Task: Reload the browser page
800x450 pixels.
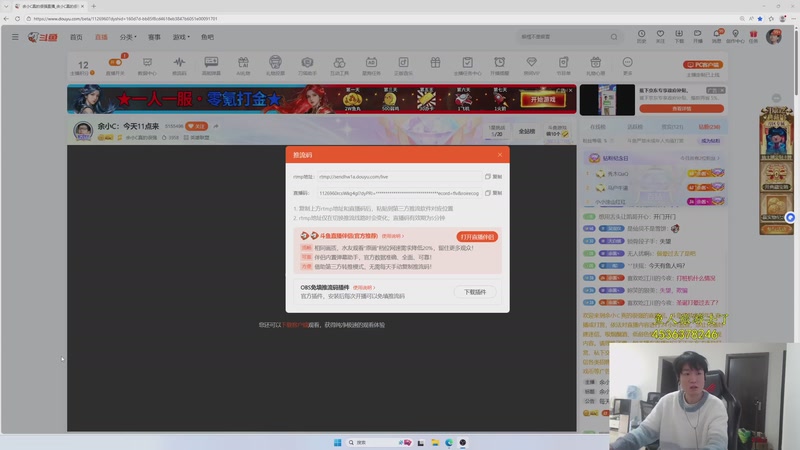Action: coord(17,18)
